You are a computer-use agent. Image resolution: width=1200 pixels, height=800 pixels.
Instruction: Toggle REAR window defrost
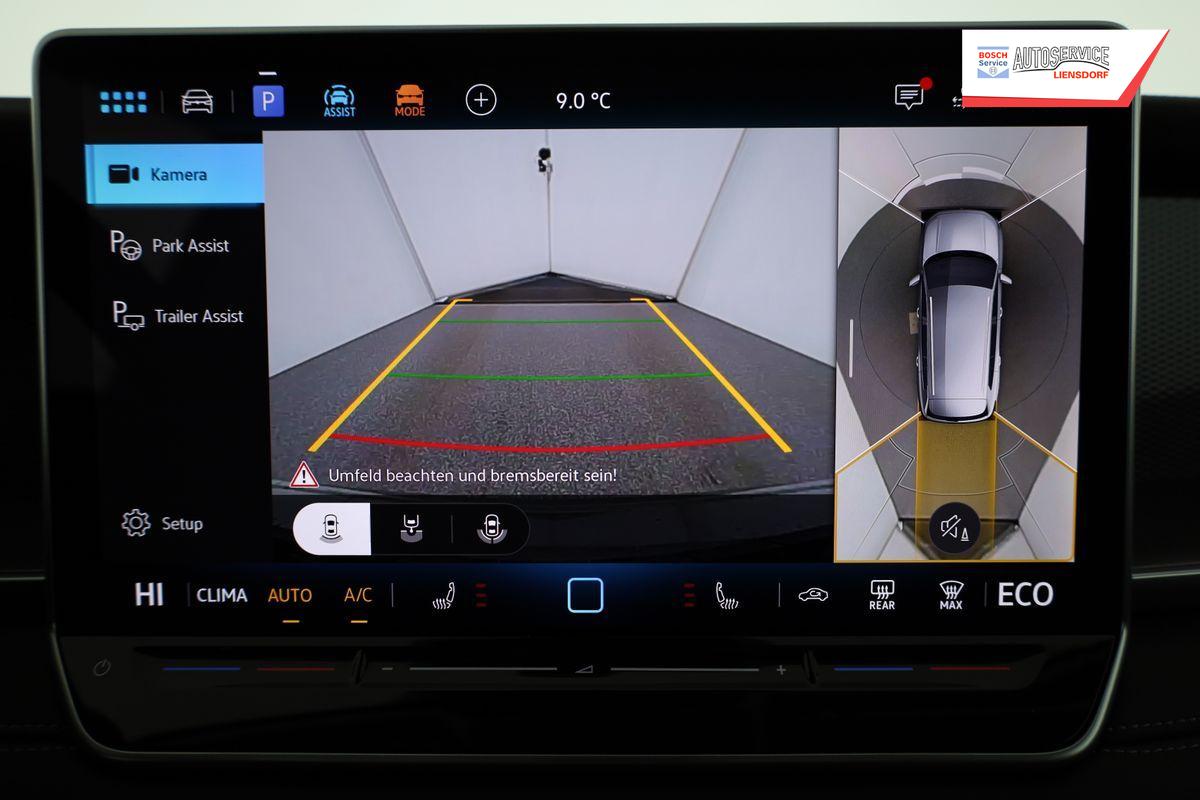point(881,595)
